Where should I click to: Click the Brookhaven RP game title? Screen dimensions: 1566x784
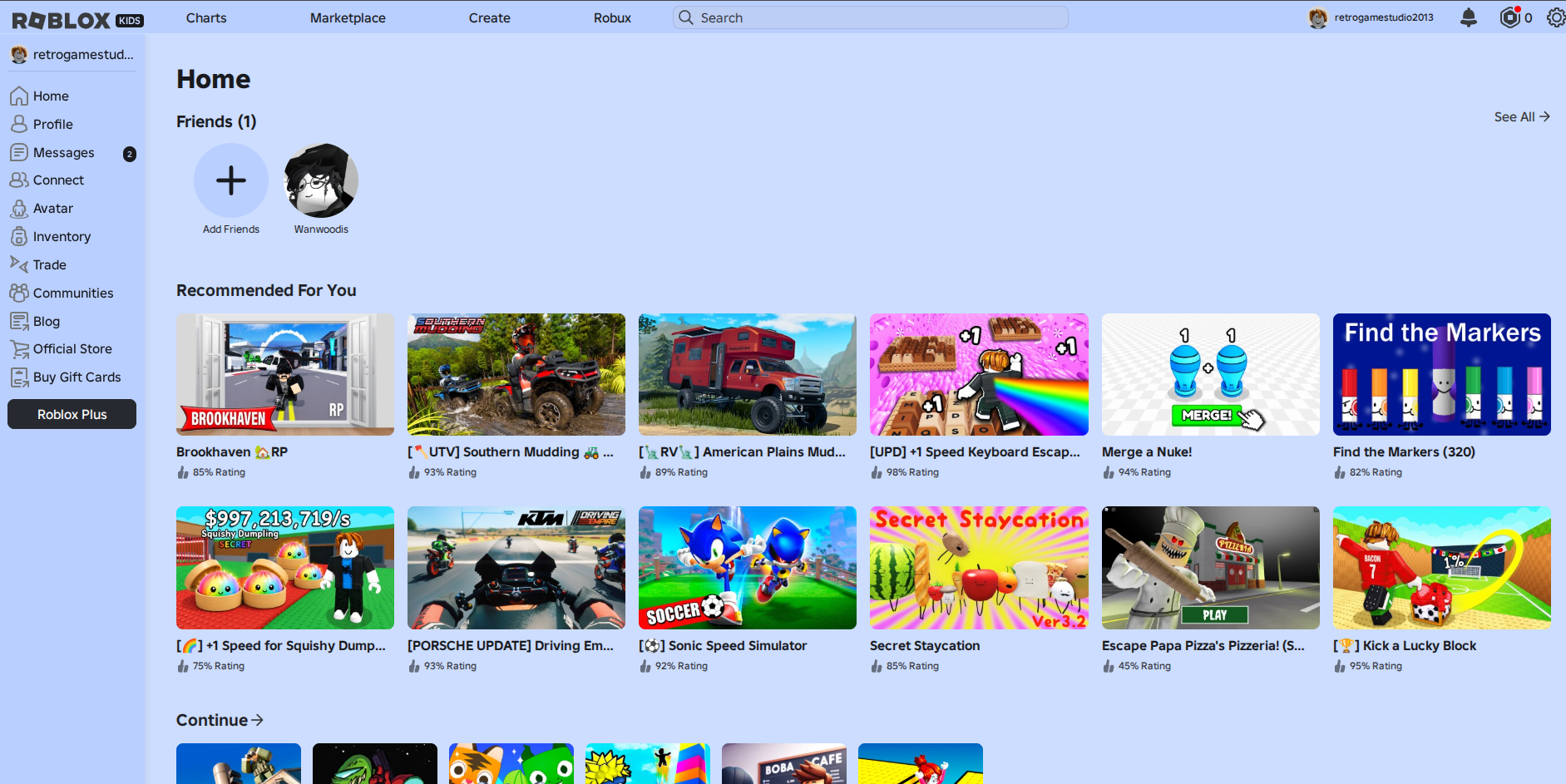[x=232, y=452]
